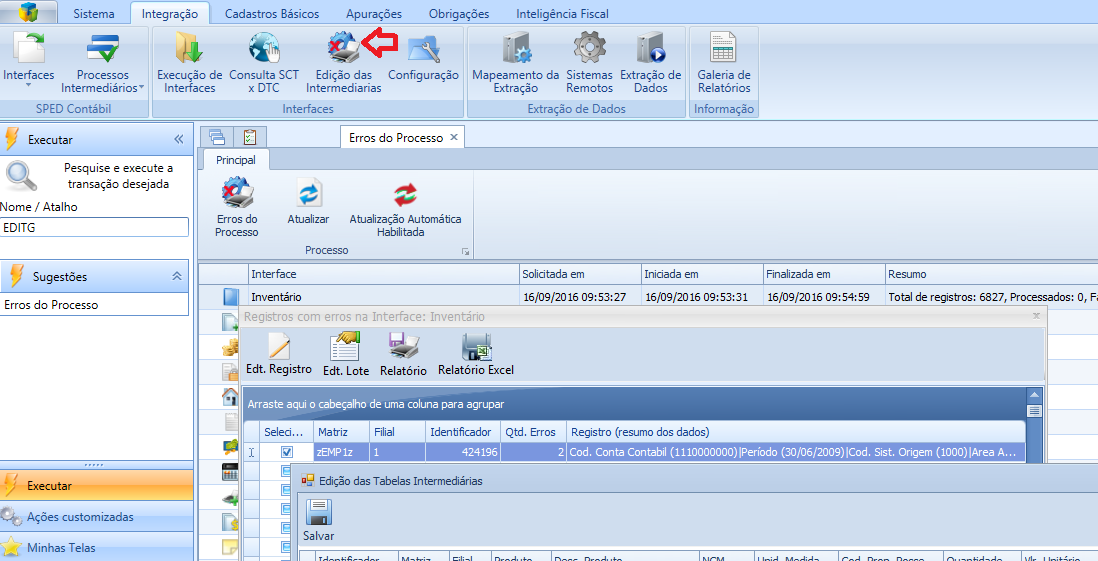
Task: Toggle Atualização Automática Habilitada
Action: [405, 207]
